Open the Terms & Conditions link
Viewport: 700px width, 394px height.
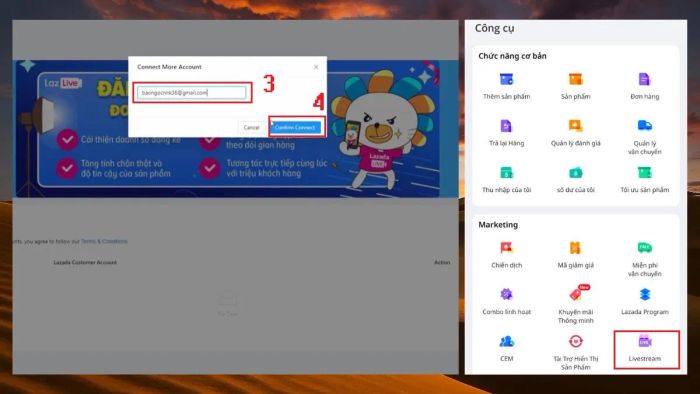104,241
